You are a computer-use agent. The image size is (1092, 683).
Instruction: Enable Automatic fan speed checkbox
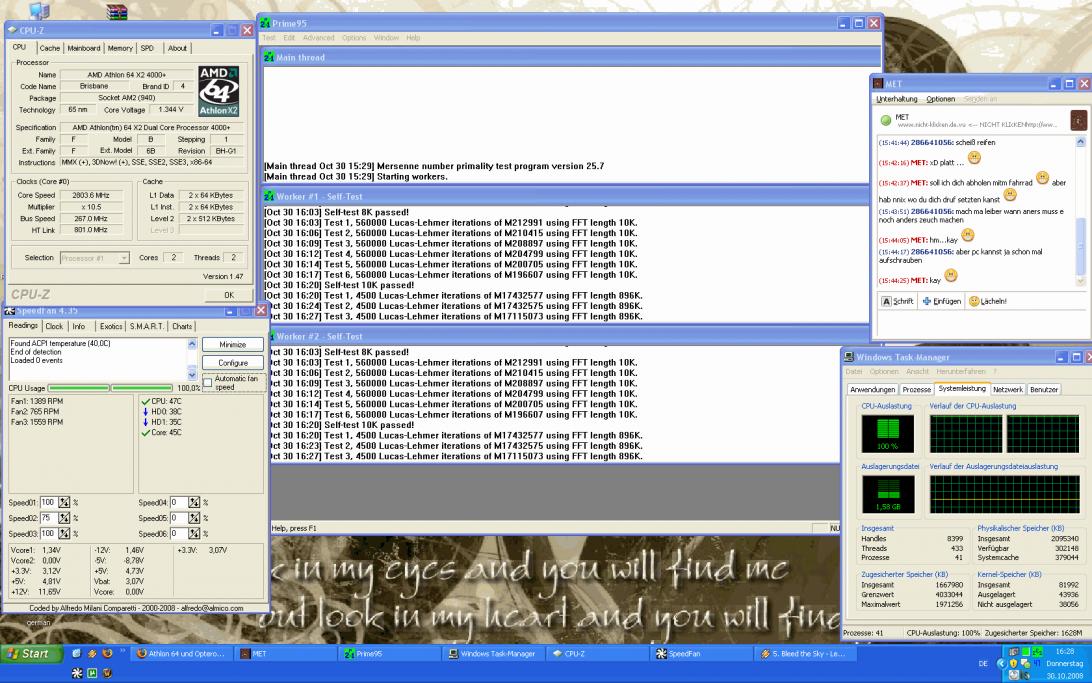(208, 383)
